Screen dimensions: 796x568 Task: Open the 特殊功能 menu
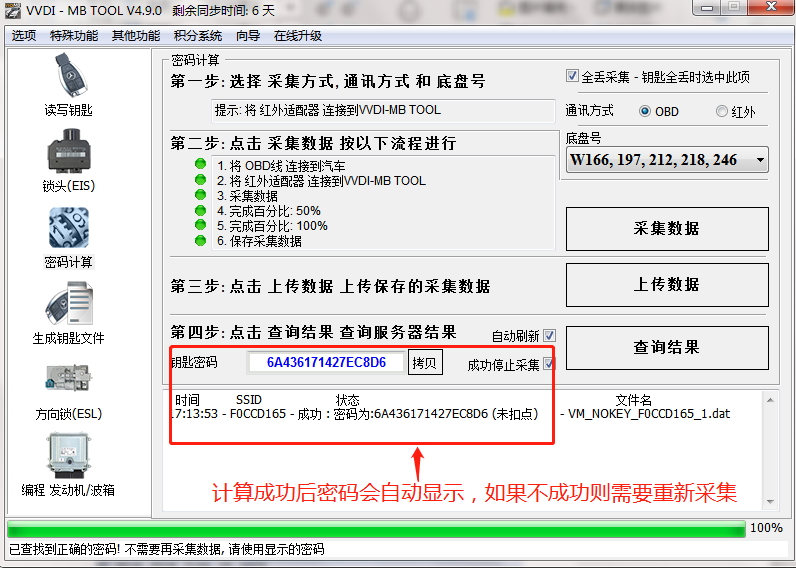click(74, 35)
